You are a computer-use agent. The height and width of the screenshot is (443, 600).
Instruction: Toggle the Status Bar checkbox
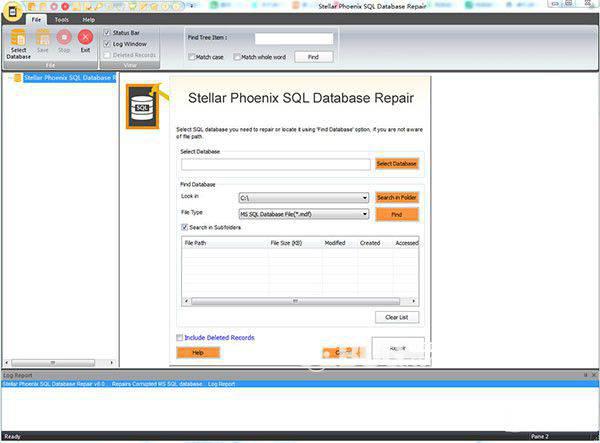point(107,33)
